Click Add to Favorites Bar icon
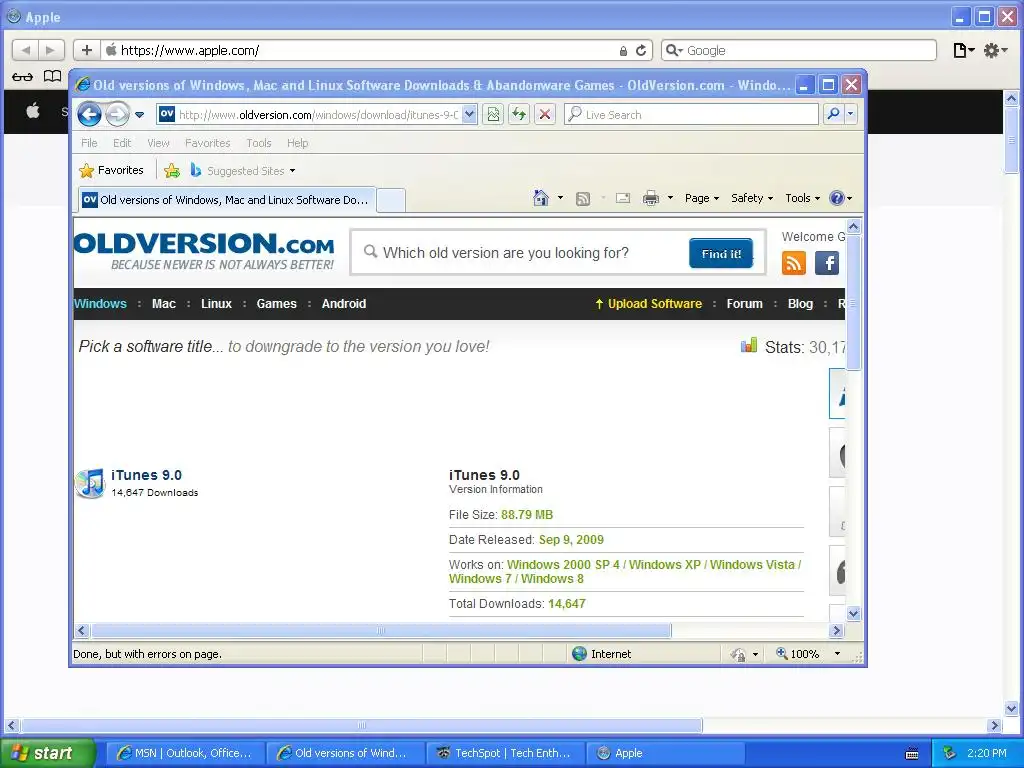 tap(172, 170)
